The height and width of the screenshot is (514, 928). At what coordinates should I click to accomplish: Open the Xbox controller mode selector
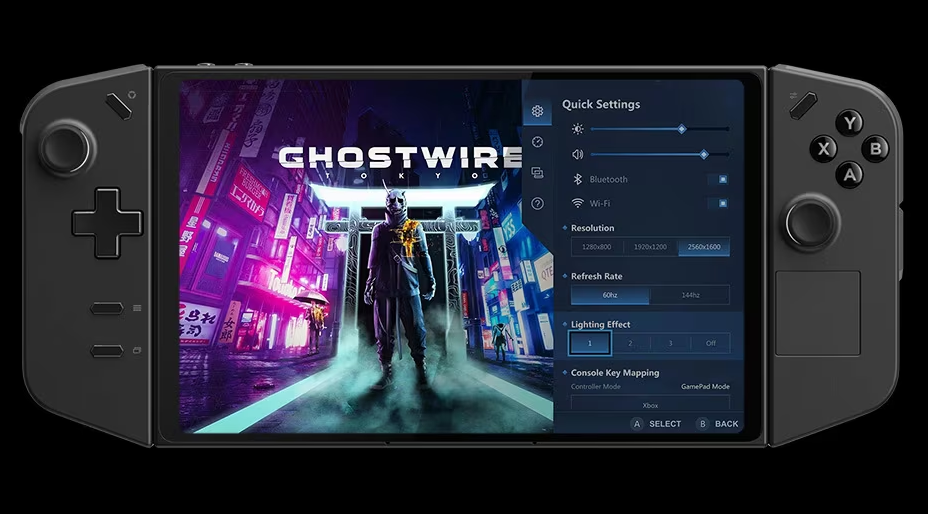pos(650,404)
